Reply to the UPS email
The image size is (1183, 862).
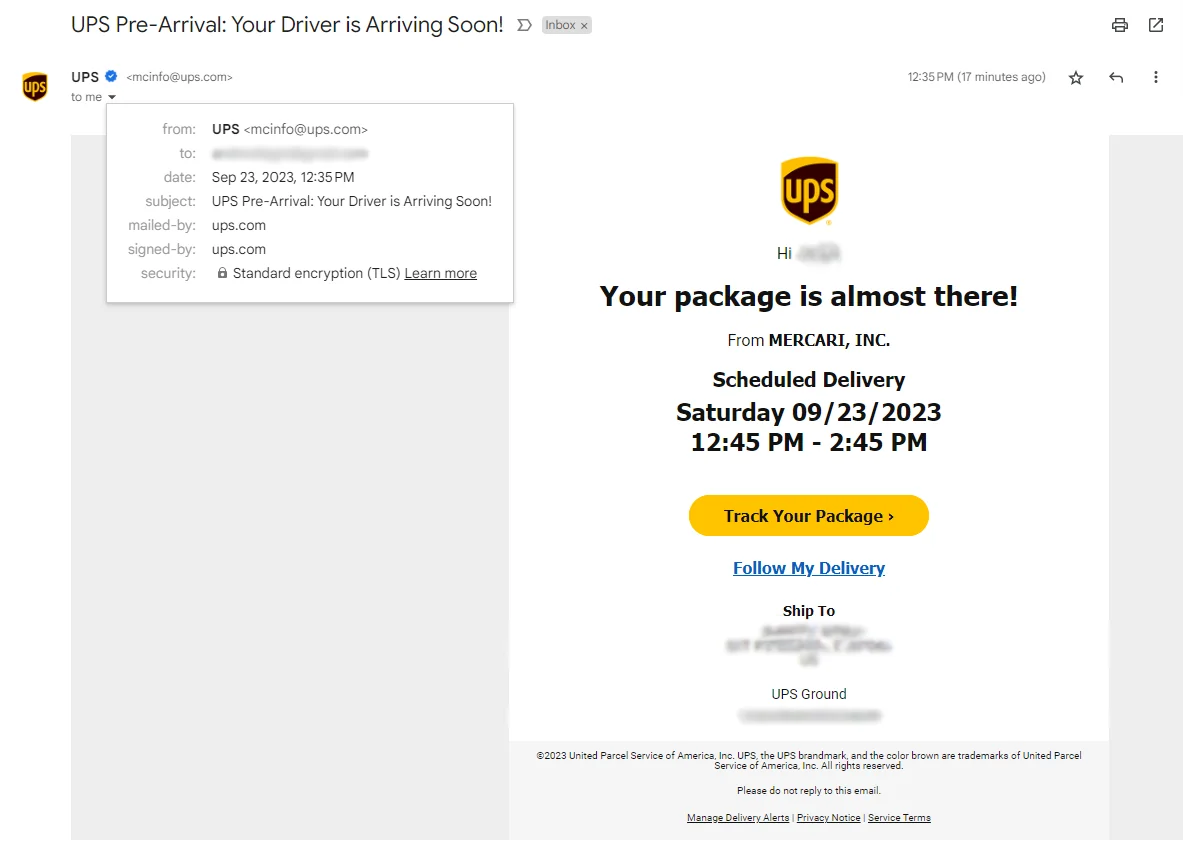tap(1115, 77)
